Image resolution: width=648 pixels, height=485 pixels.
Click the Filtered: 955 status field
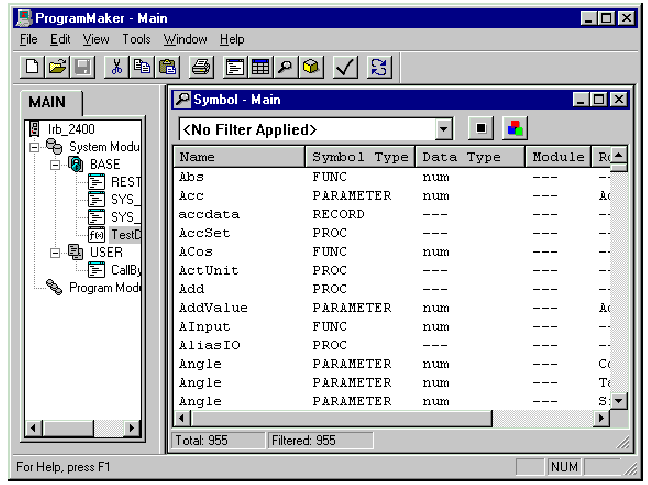(321, 440)
